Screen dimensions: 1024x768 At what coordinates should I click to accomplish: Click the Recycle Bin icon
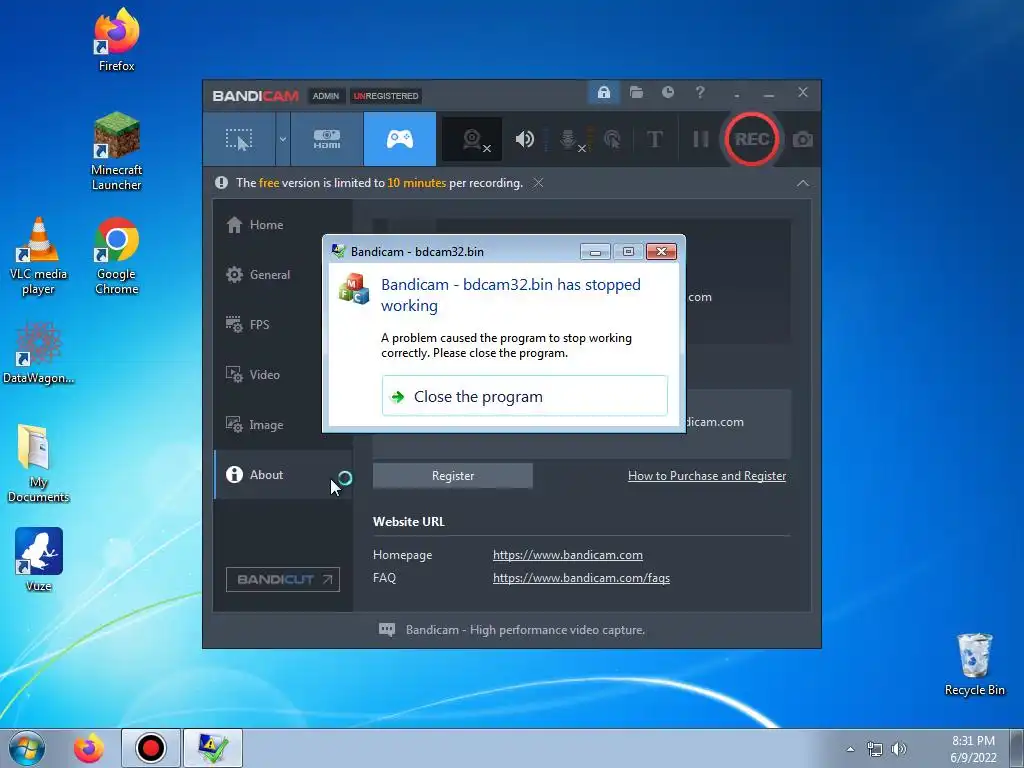[x=974, y=664]
